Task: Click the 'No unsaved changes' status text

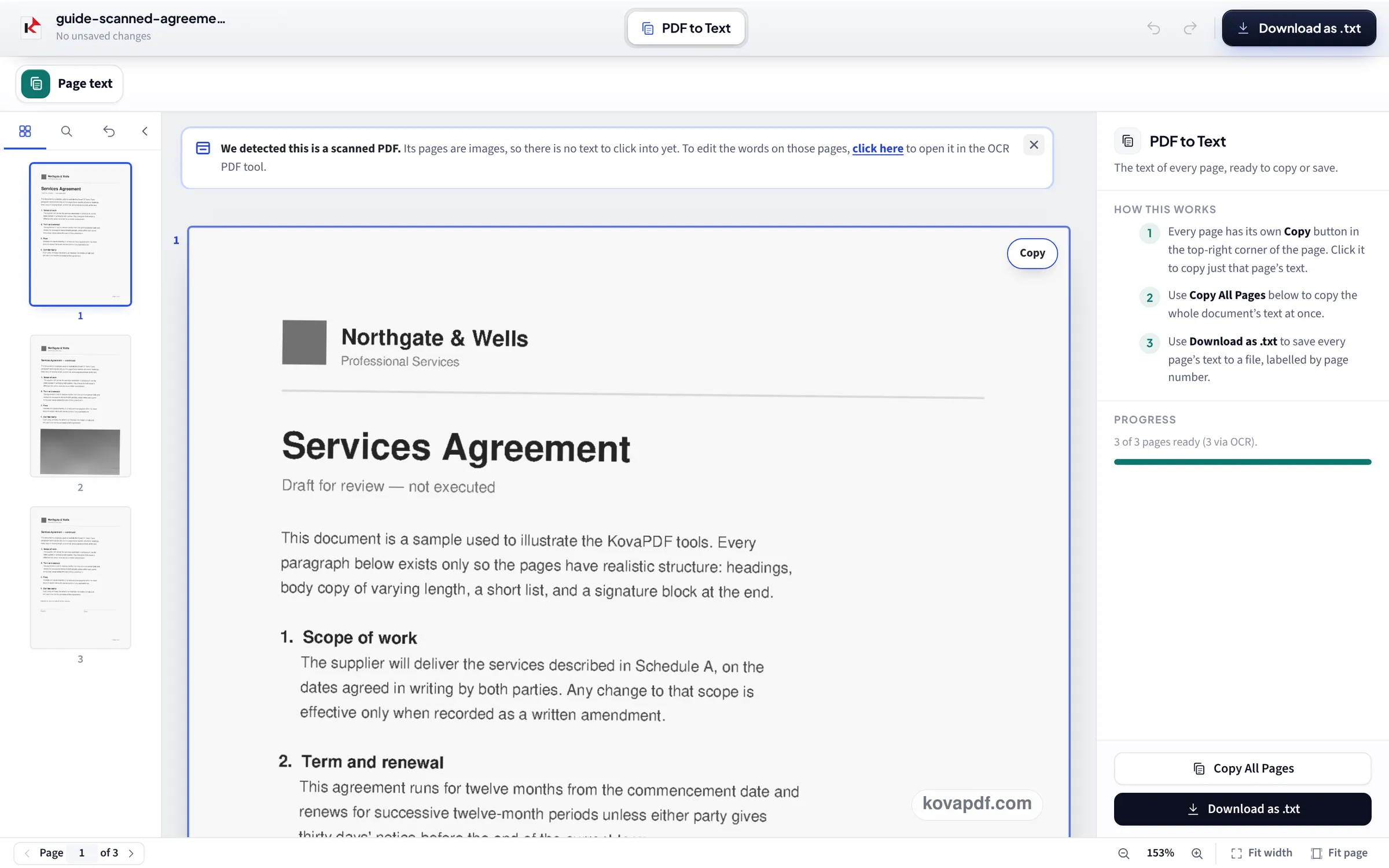Action: point(103,36)
